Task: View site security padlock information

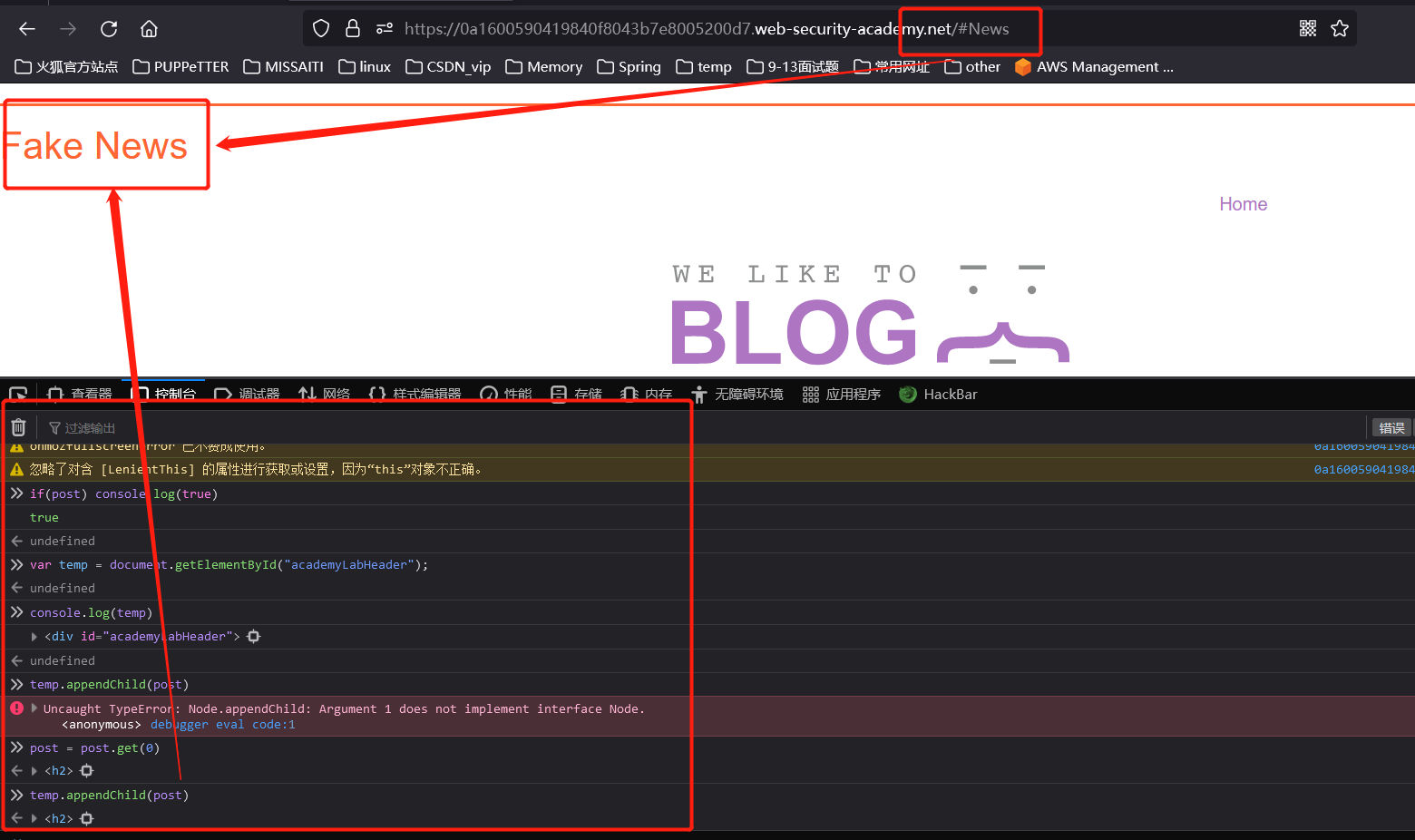Action: coord(353,29)
